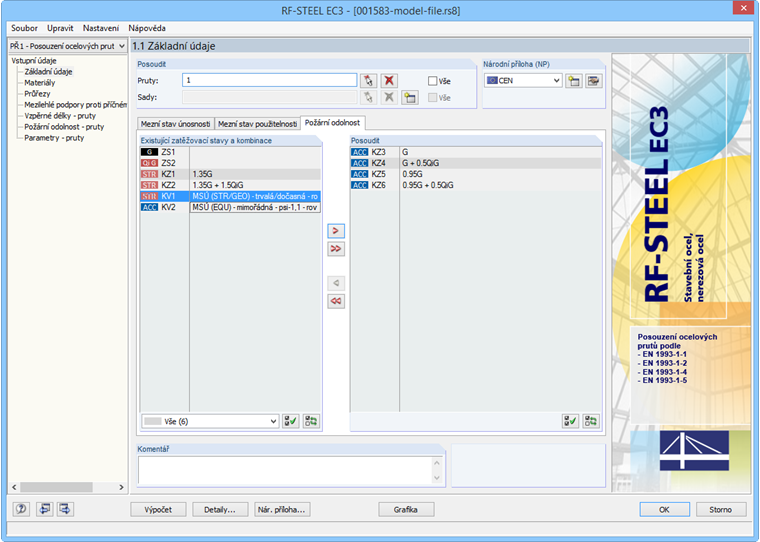Screen dimensions: 760x542
Task: Select the KZ2 1.35G + 1.5QiG row
Action: tap(230, 185)
